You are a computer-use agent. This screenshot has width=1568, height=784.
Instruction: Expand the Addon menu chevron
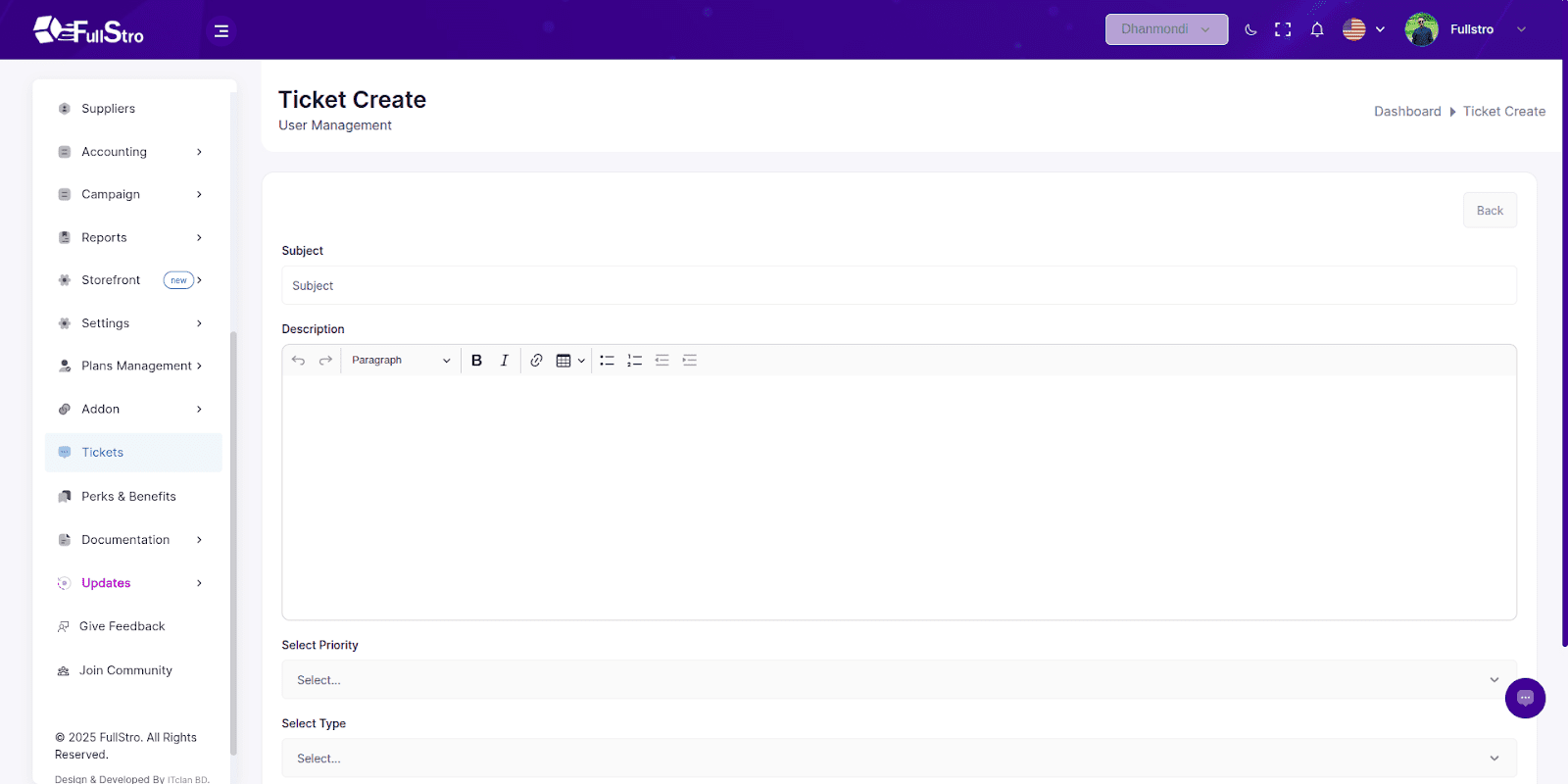coord(199,409)
